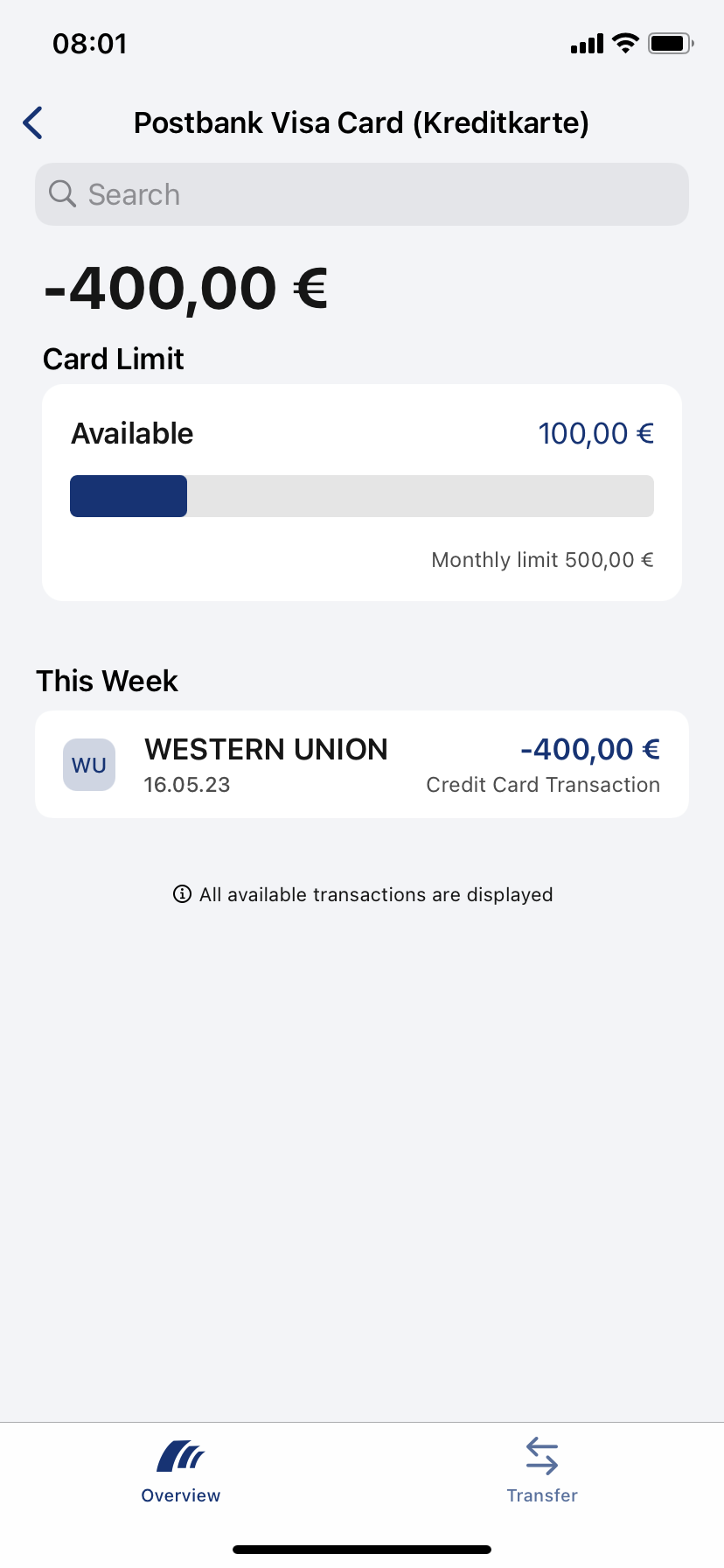This screenshot has height=1568, width=724.
Task: Select the Transfer arrows icon
Action: (541, 1454)
